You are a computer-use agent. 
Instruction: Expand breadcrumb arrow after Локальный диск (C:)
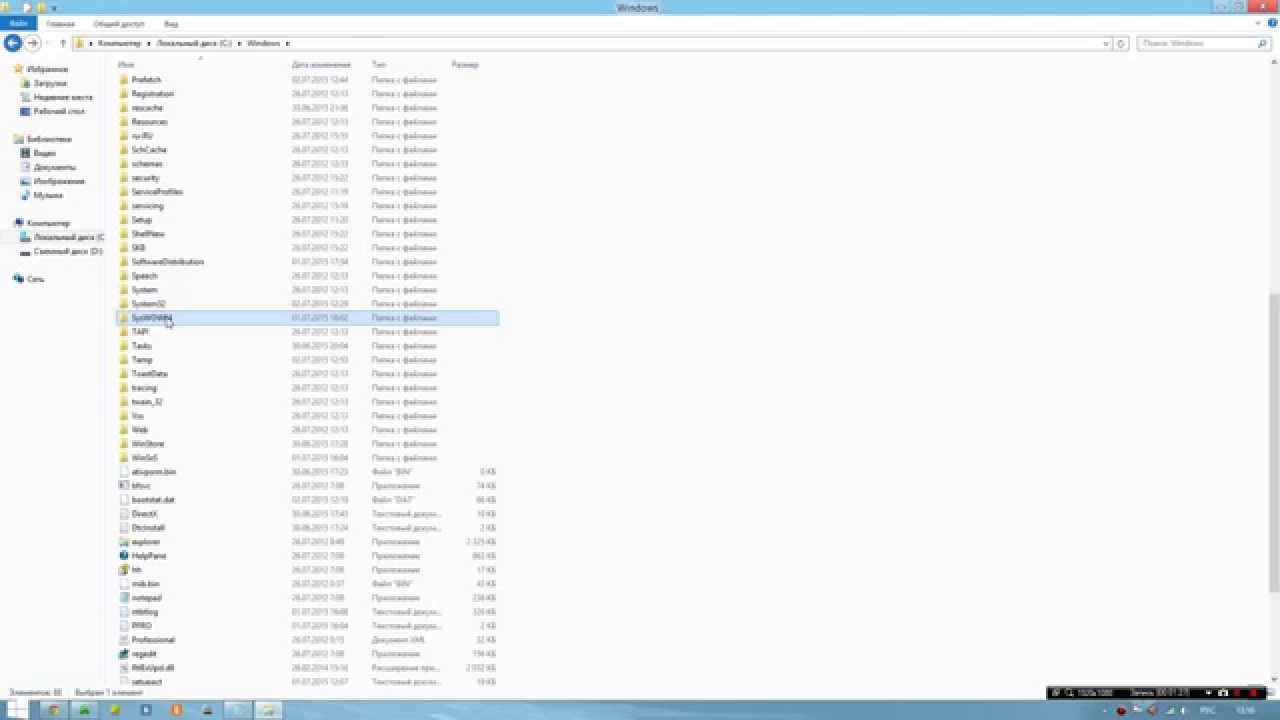(x=239, y=43)
